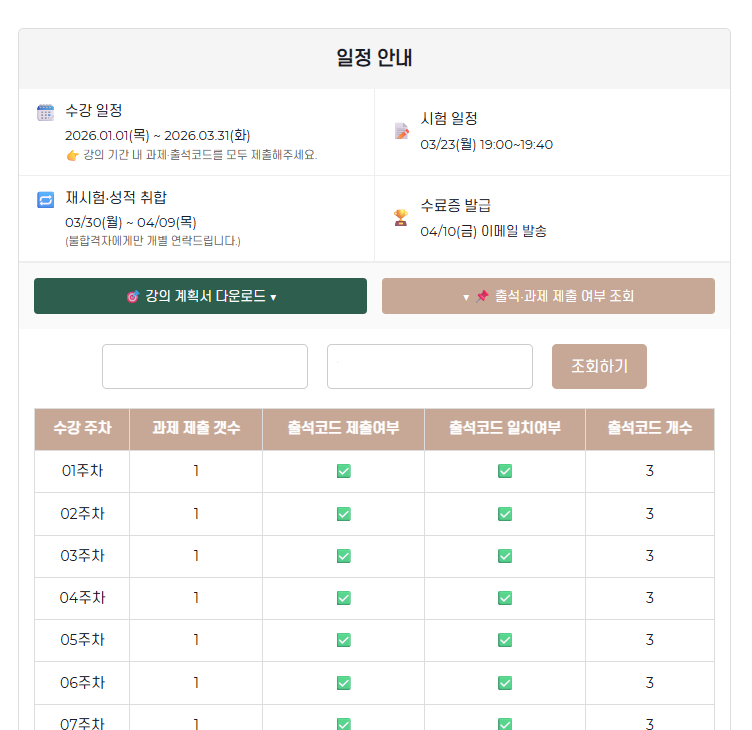752x730 pixels.
Task: Click the 수강 주차 column header
Action: [82, 429]
